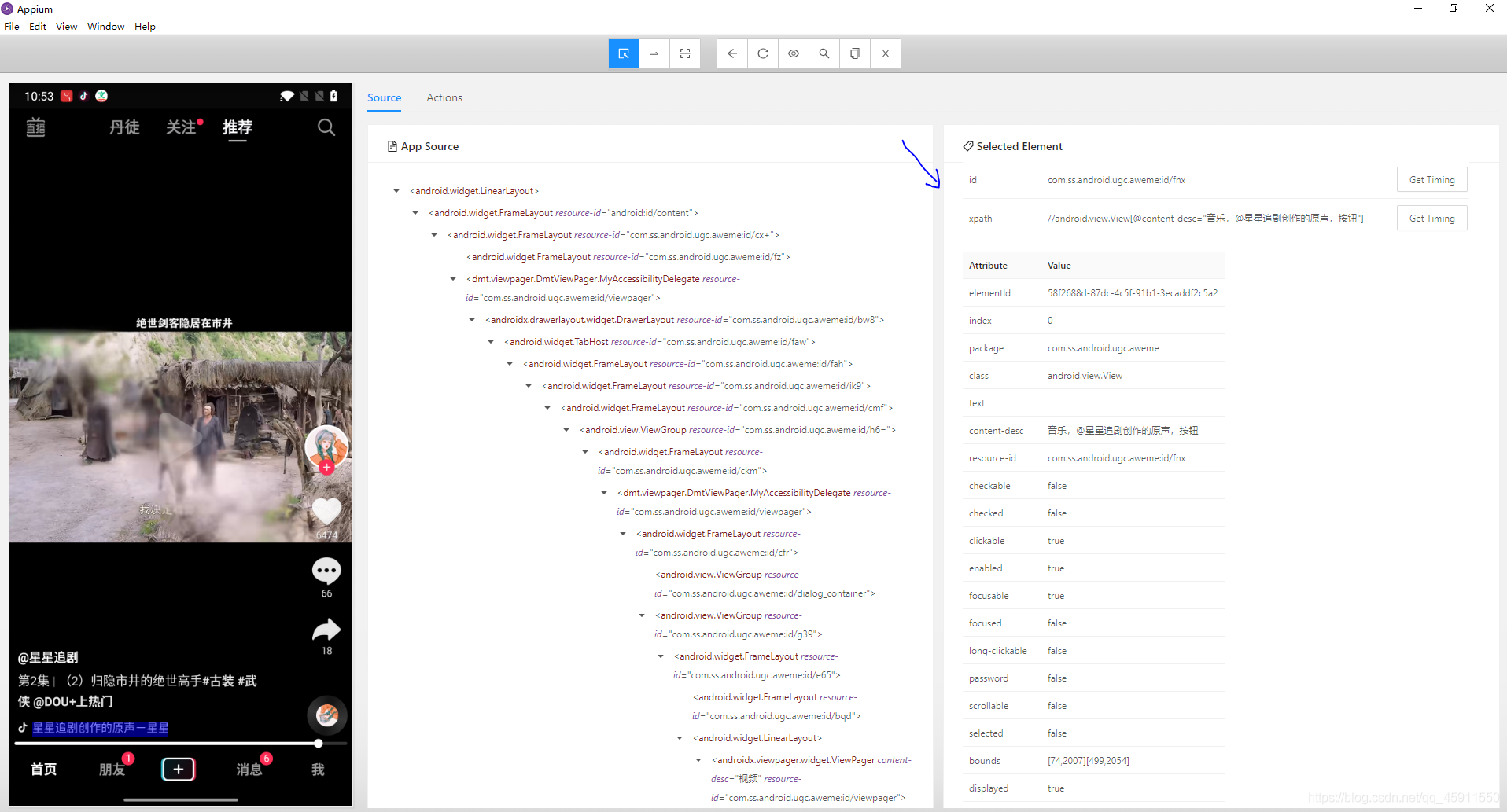This screenshot has height=812, width=1507.
Task: Tap the live icon at top-left of phone
Action: click(36, 127)
